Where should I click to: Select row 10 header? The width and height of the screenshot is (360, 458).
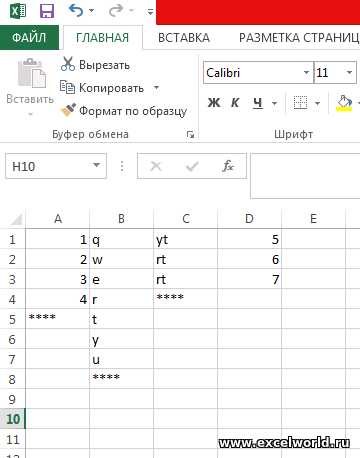(x=12, y=419)
